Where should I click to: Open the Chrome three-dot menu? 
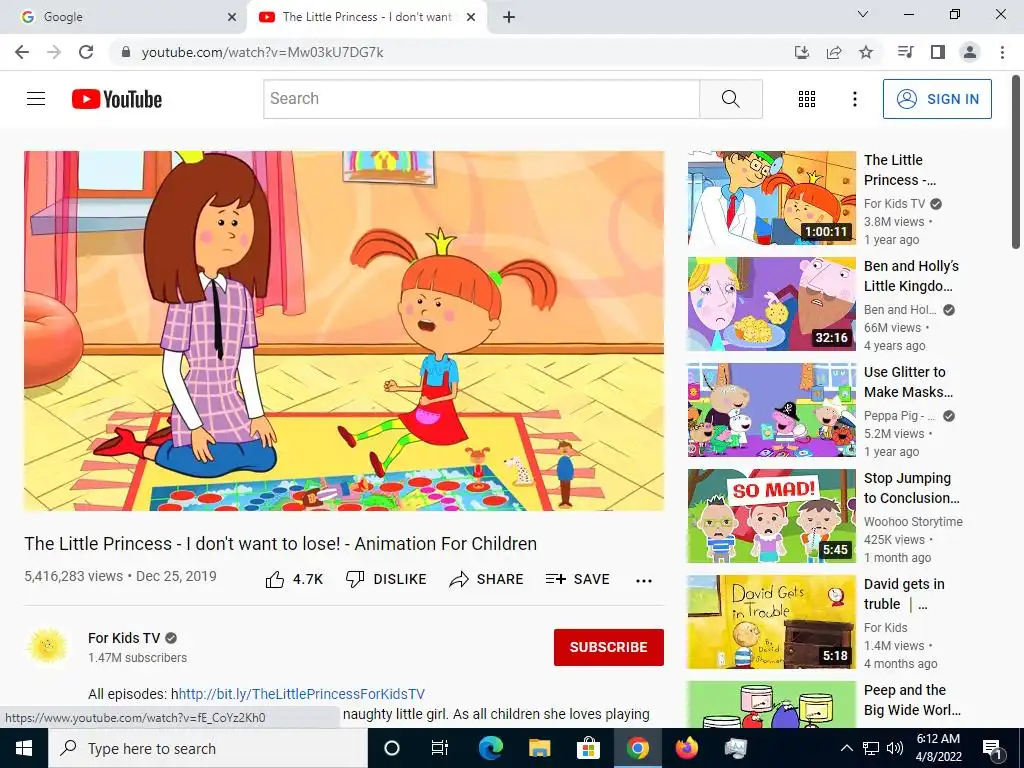point(1002,52)
